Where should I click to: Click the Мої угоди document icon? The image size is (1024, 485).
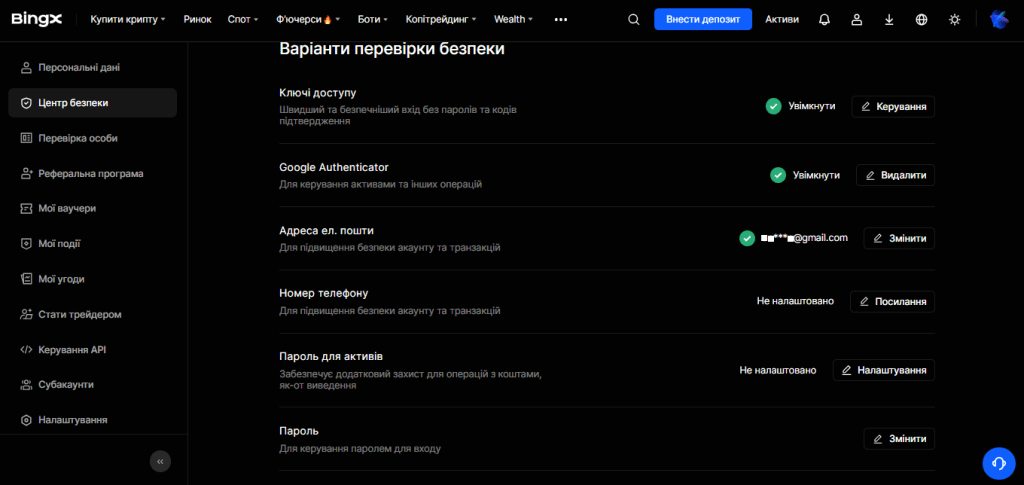tap(26, 279)
